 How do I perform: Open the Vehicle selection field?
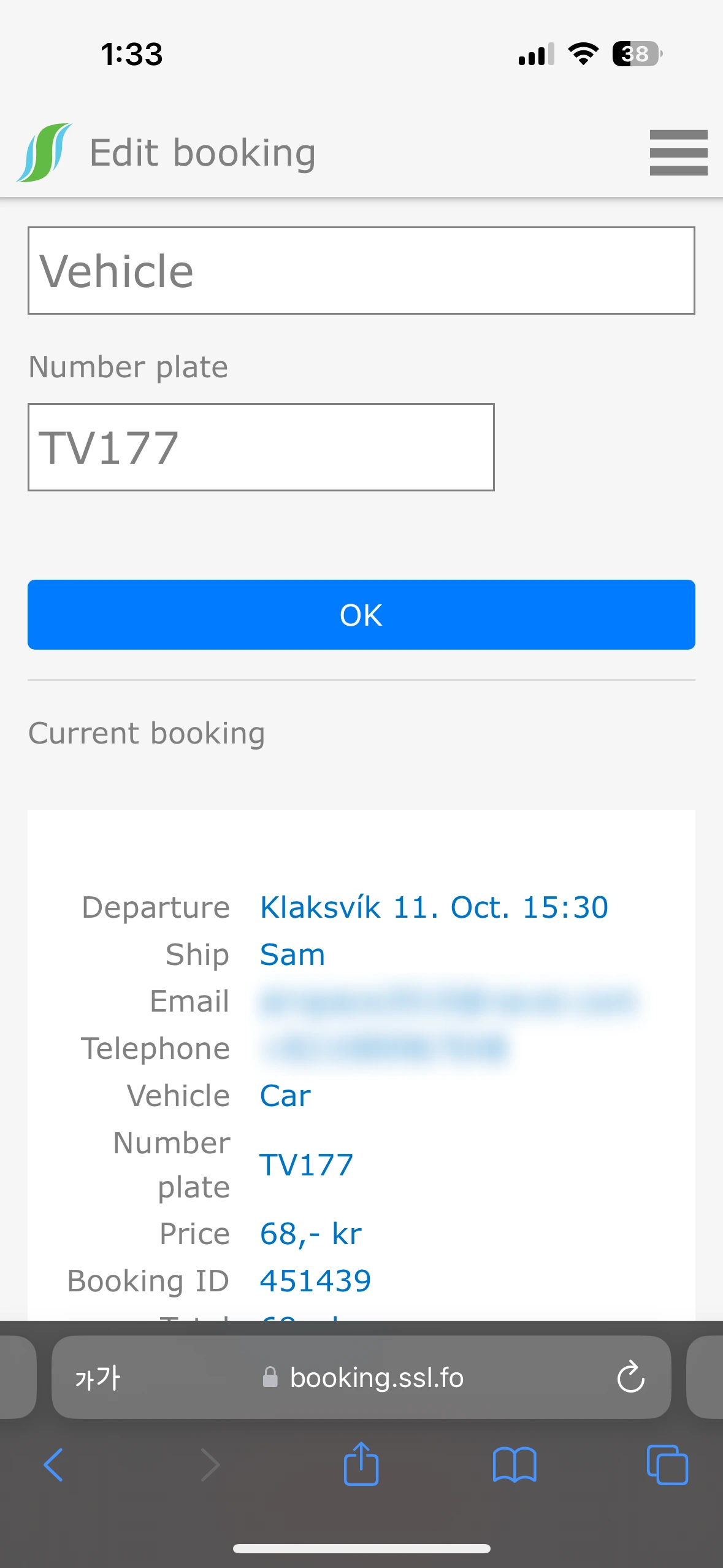click(361, 271)
